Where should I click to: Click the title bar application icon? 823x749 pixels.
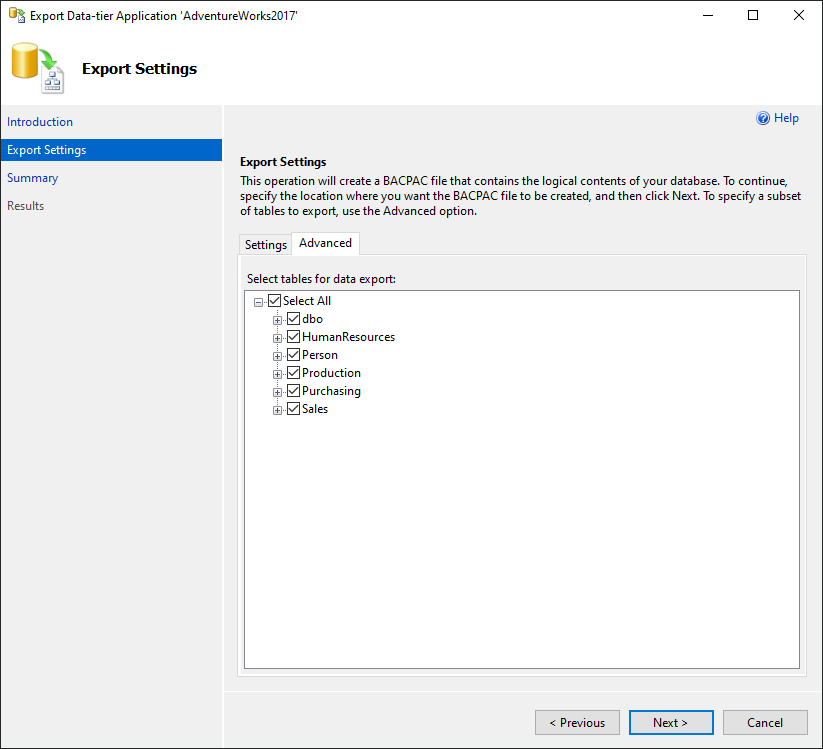pyautogui.click(x=17, y=16)
